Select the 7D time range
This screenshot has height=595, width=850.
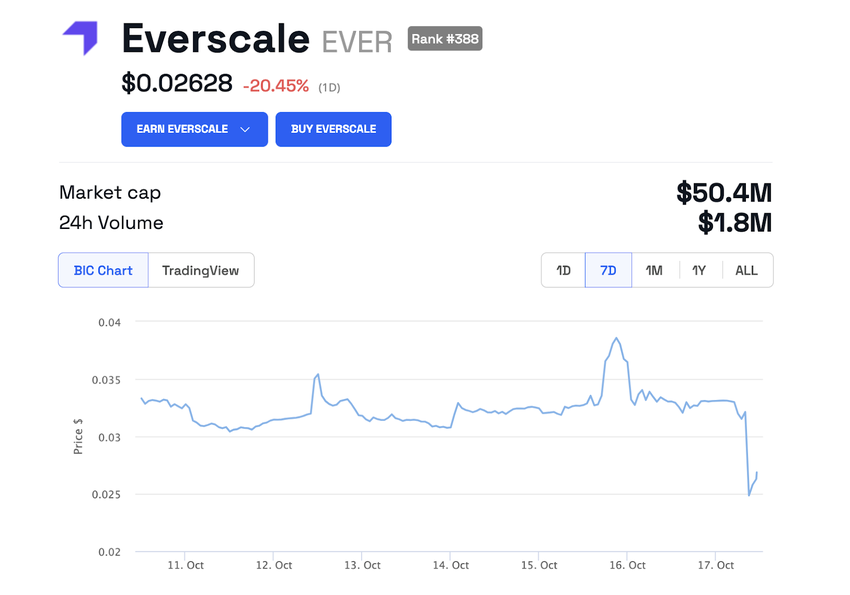[x=608, y=270]
